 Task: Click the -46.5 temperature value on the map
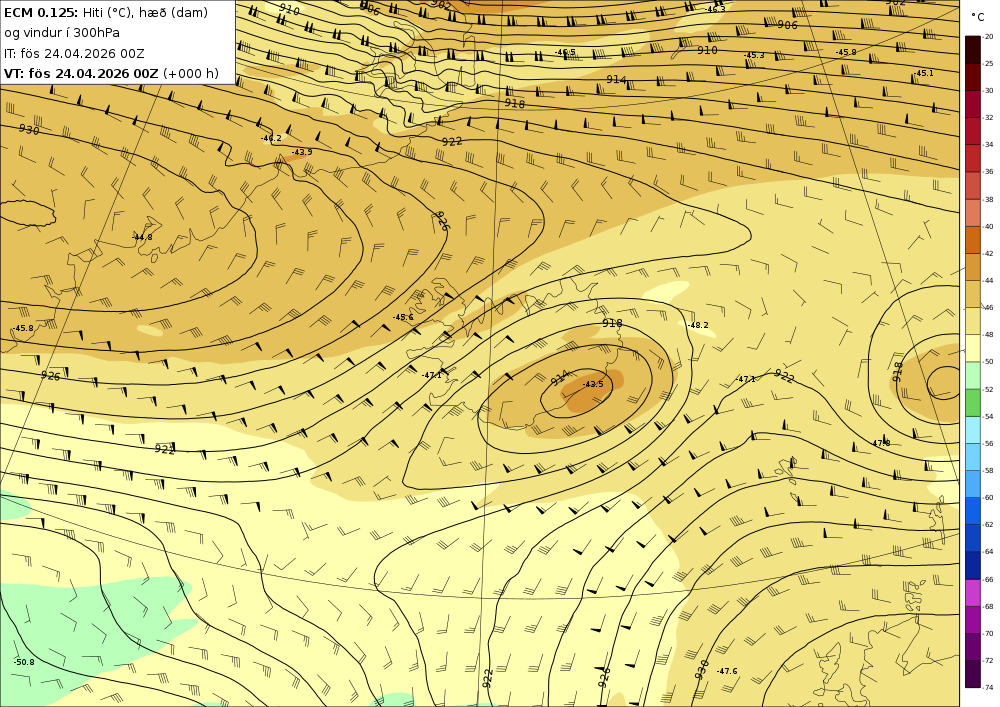coord(564,52)
